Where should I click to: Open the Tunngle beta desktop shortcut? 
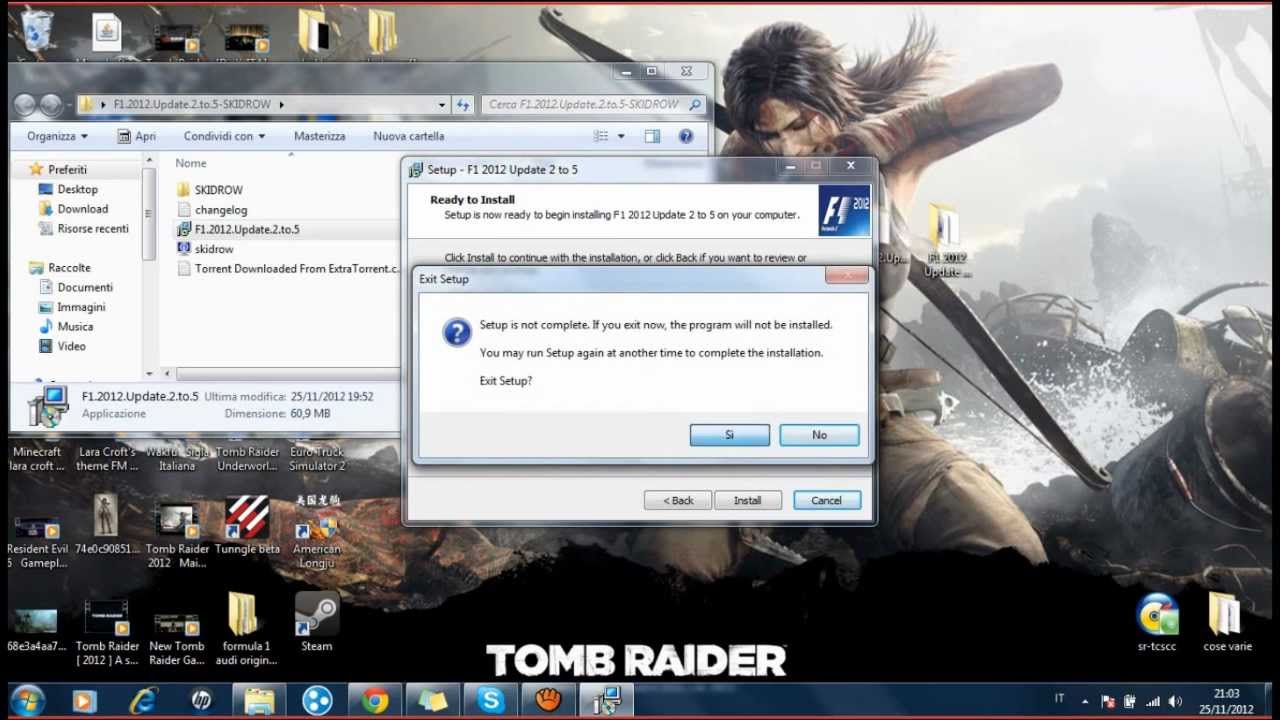[x=247, y=525]
